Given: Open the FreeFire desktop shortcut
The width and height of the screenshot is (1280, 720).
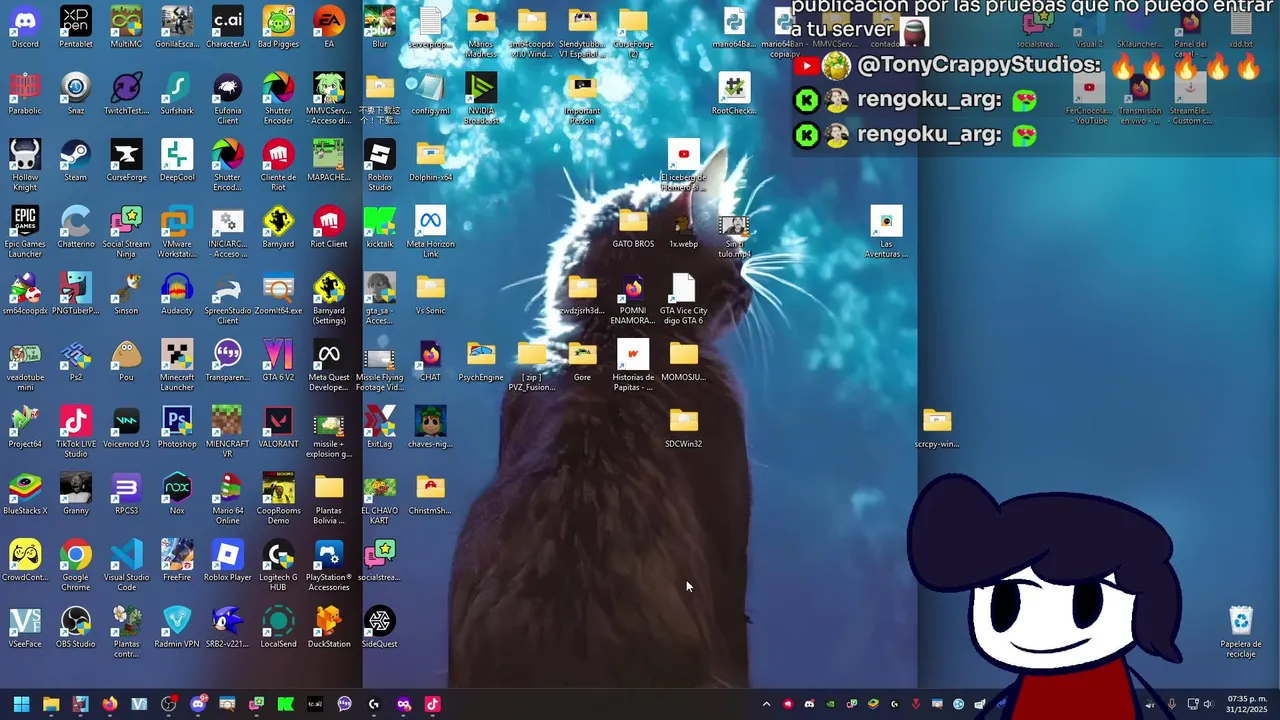Looking at the screenshot, I should click(x=177, y=561).
